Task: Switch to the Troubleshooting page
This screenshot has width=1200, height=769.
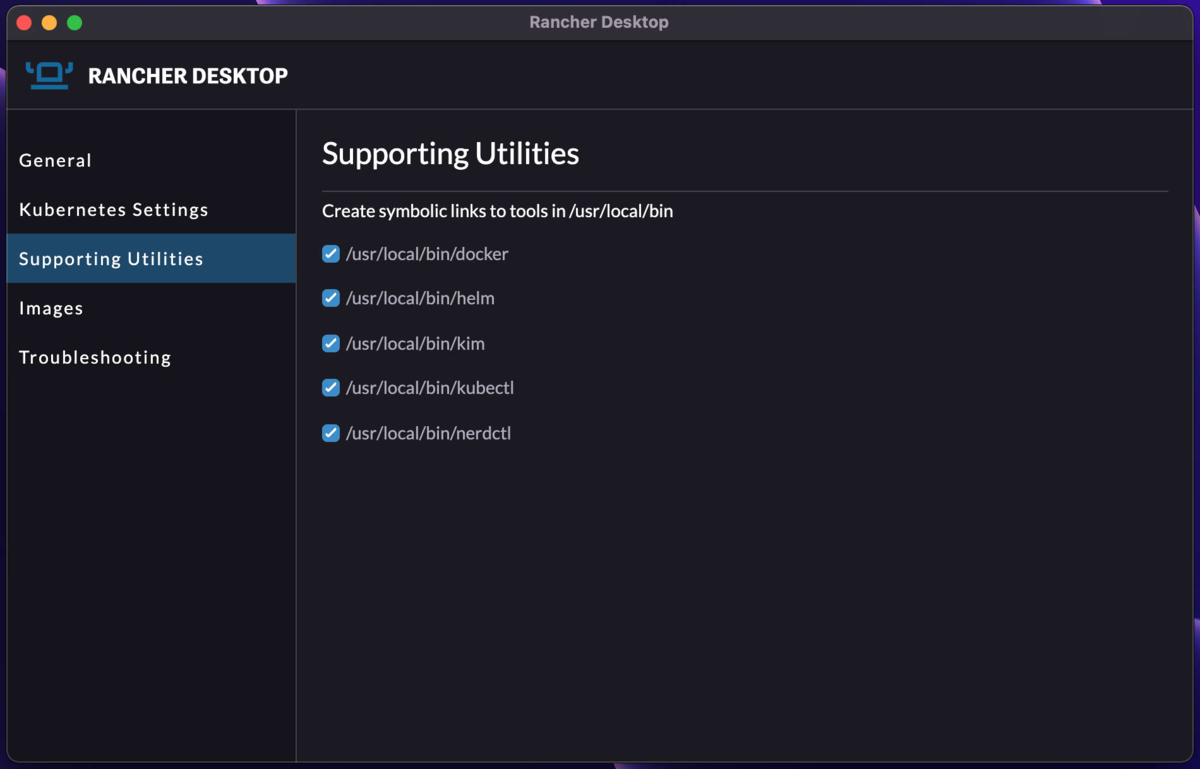Action: [x=95, y=357]
